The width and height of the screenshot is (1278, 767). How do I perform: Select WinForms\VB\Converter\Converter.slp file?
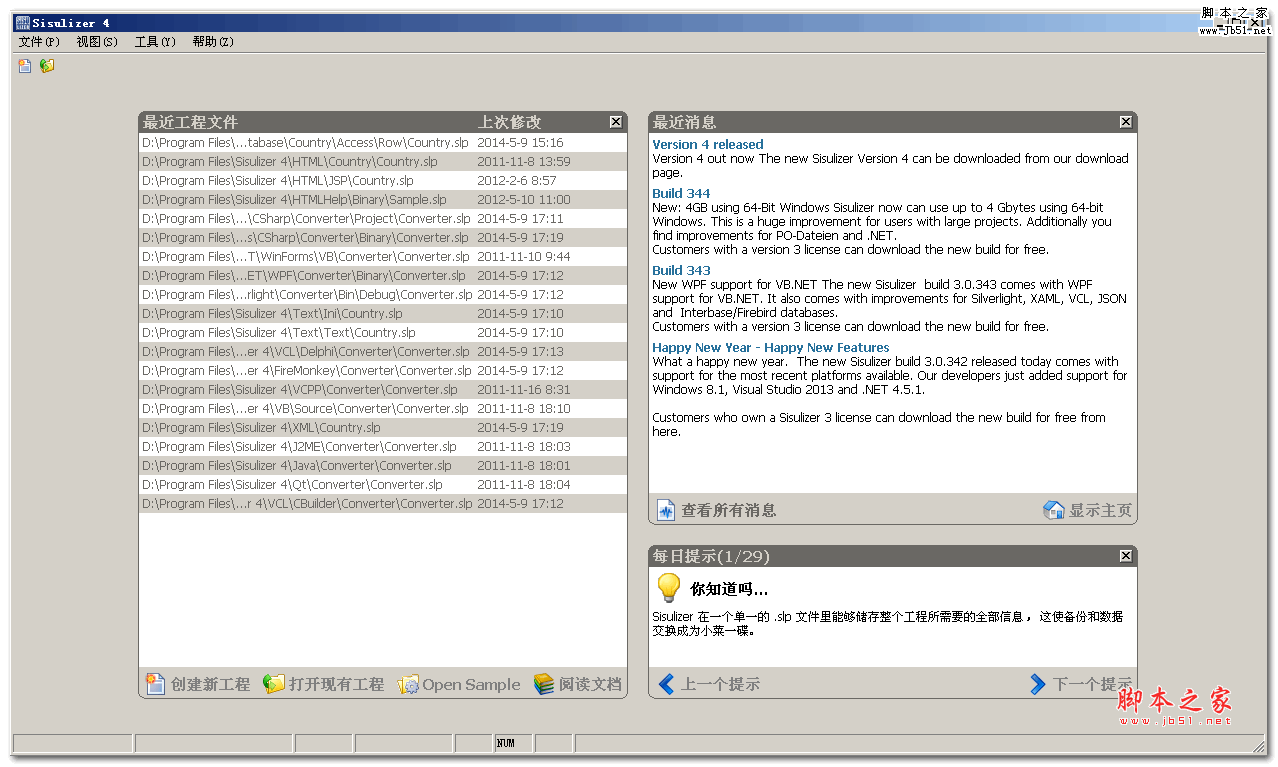point(383,257)
